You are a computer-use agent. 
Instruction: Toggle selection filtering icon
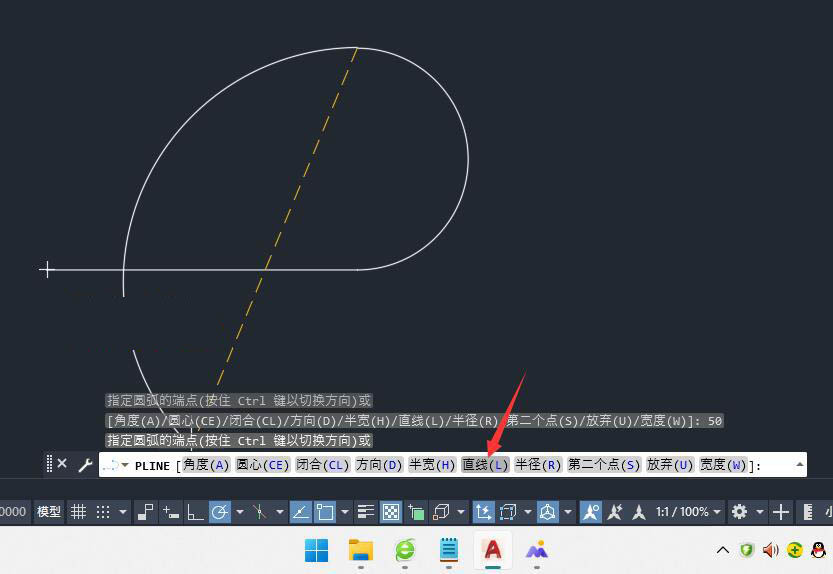click(x=508, y=512)
